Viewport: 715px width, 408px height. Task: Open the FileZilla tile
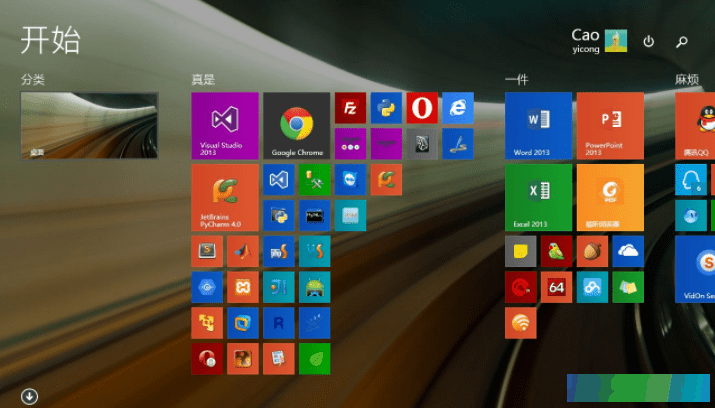(350, 108)
